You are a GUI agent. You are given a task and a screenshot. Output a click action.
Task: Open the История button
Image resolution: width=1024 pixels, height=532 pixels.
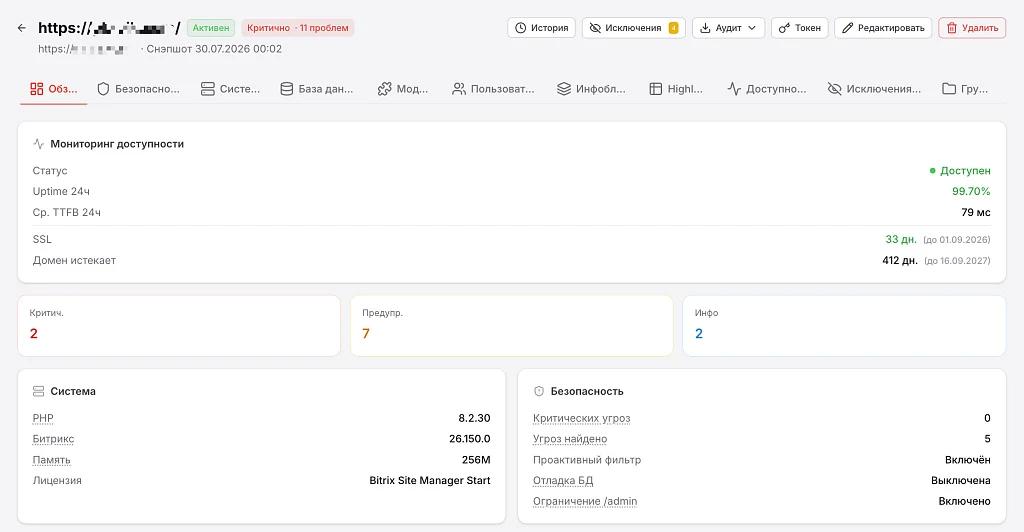[x=541, y=28]
